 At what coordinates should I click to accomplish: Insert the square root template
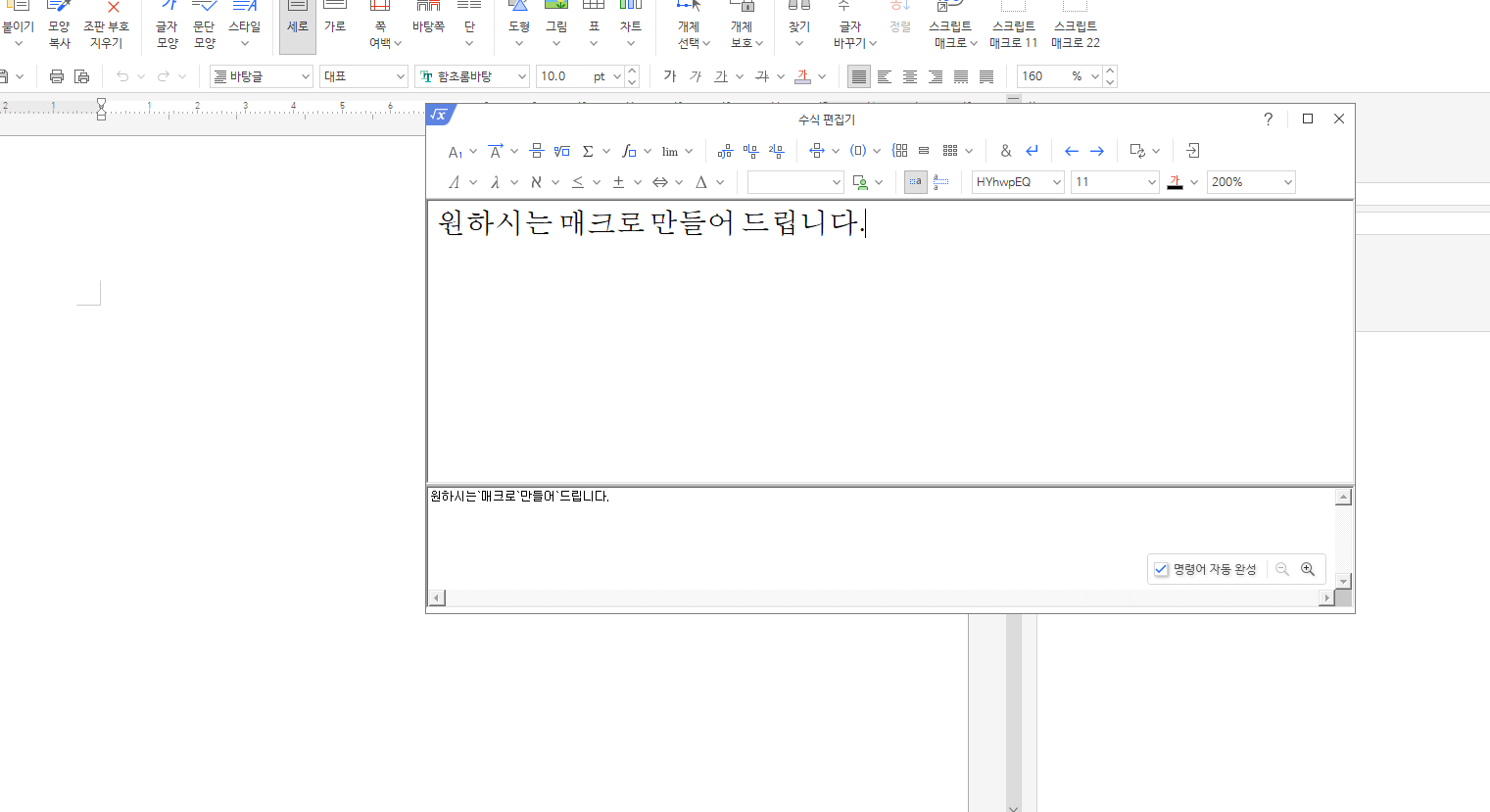tap(561, 151)
